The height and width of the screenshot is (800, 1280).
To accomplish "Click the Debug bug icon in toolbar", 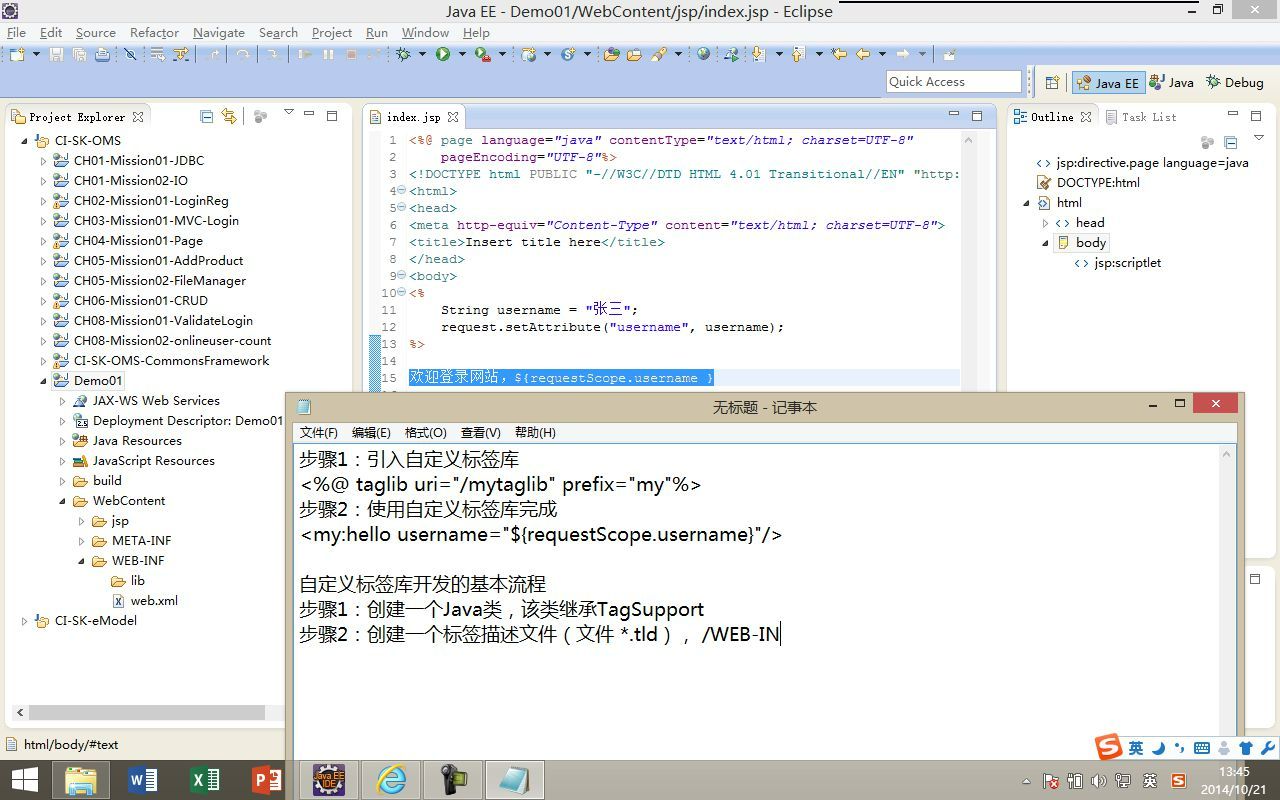I will (x=403, y=54).
